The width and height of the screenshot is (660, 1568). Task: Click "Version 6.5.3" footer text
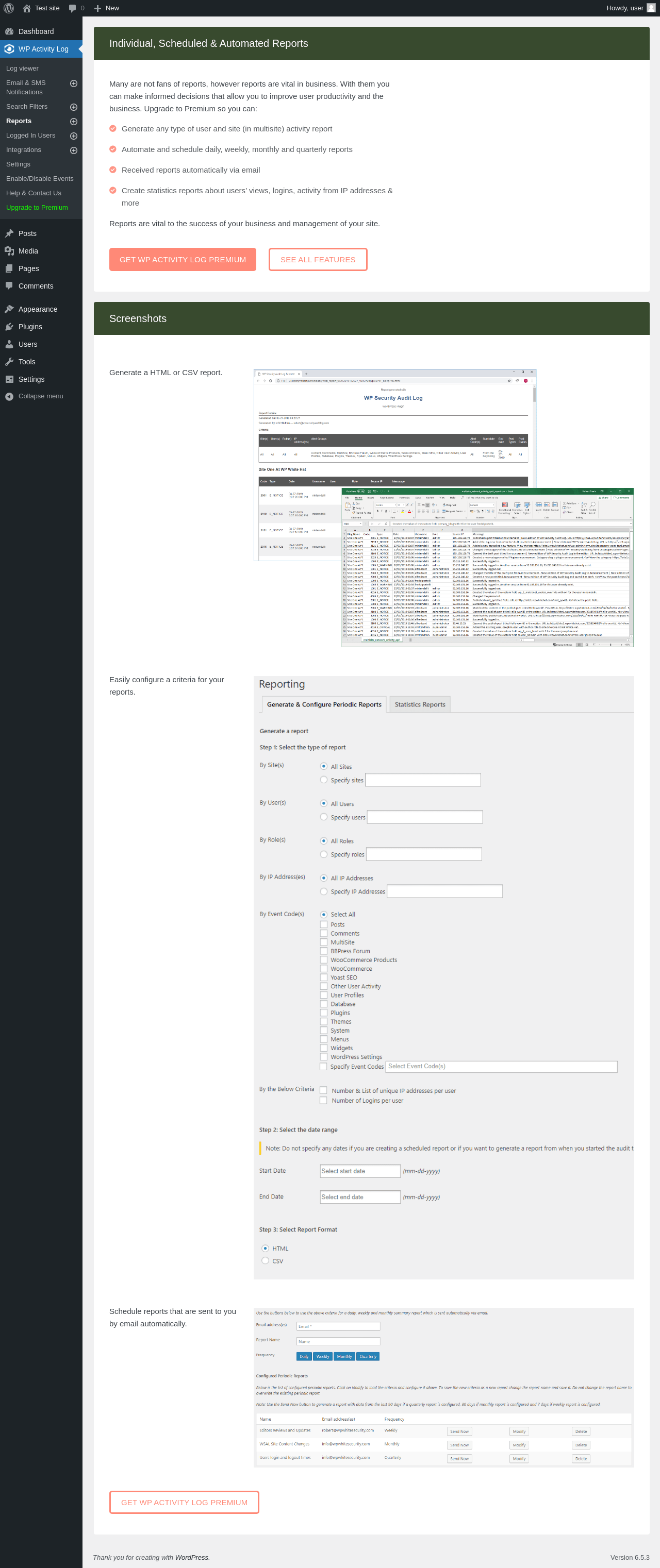[630, 1557]
